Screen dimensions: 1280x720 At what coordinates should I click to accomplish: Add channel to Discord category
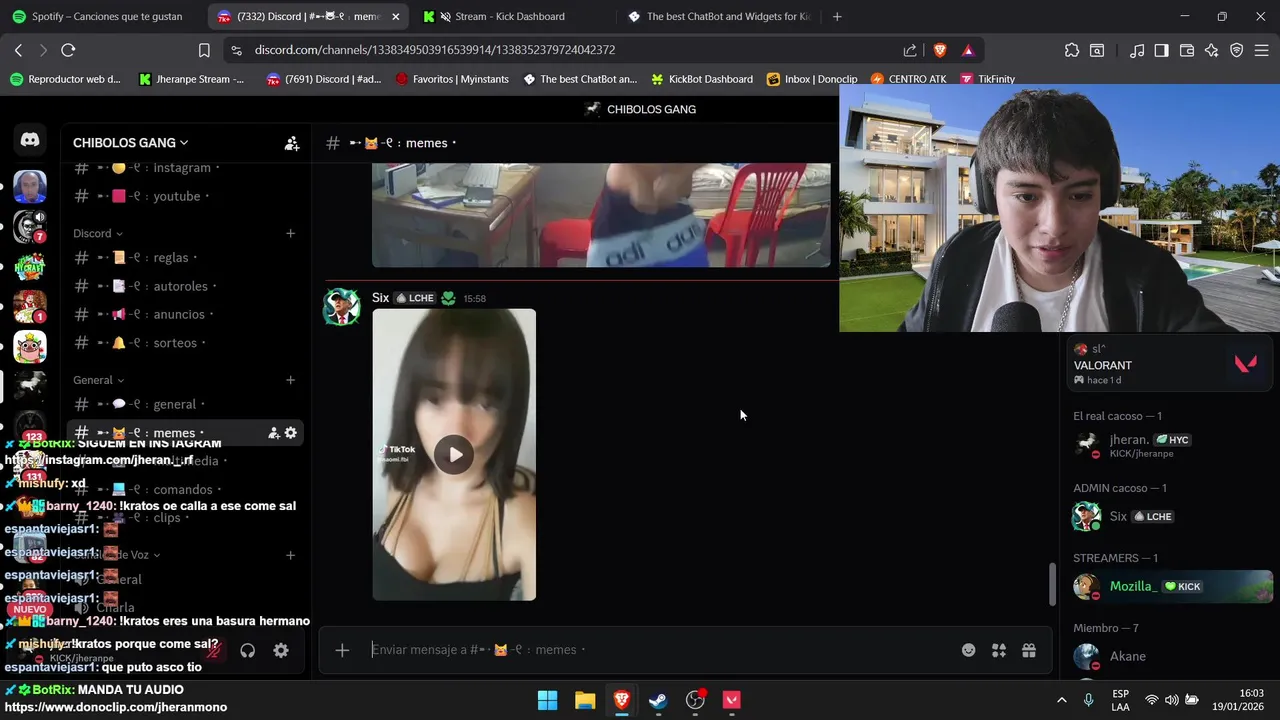point(290,234)
